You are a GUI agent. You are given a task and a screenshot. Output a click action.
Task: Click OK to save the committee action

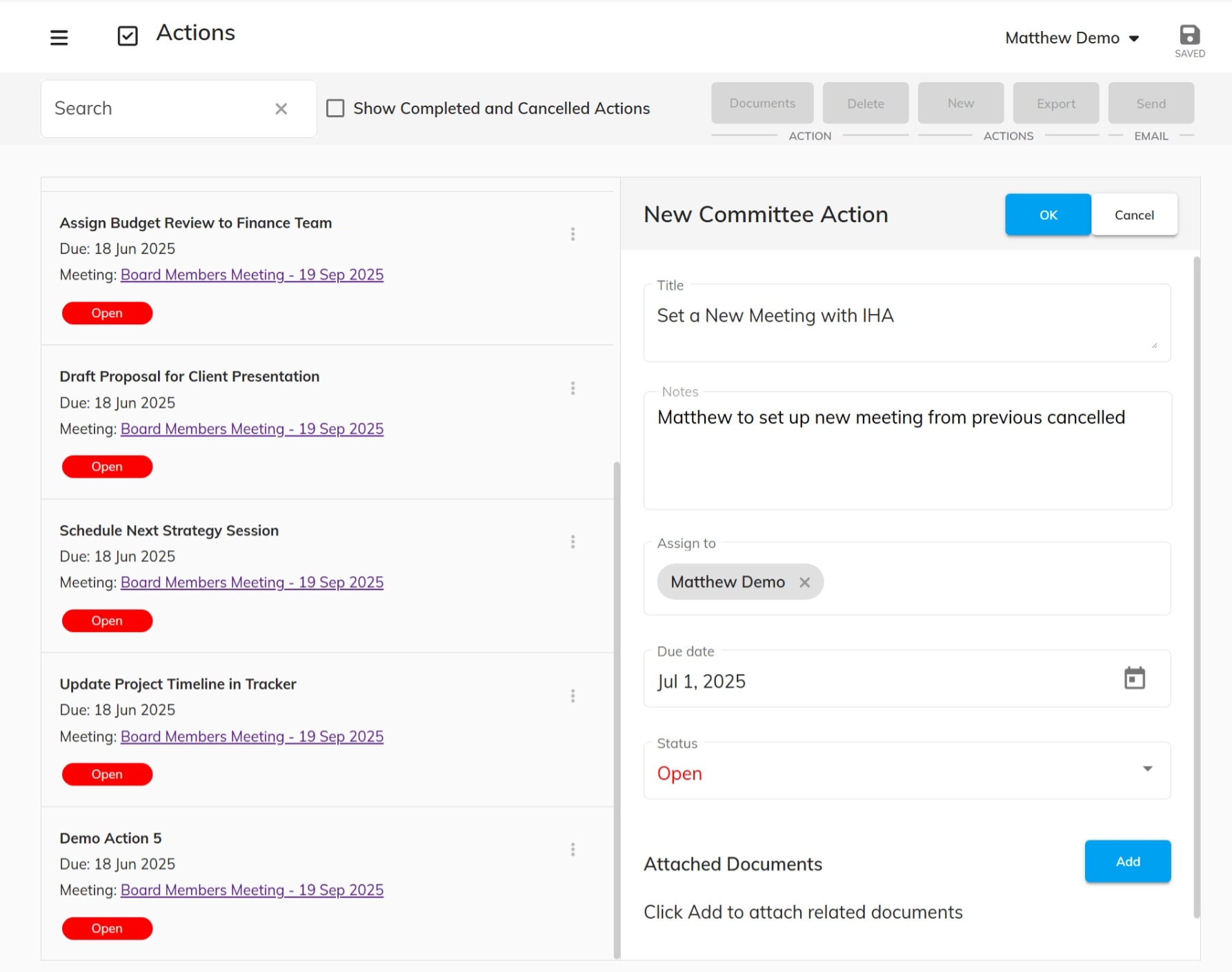click(x=1047, y=215)
